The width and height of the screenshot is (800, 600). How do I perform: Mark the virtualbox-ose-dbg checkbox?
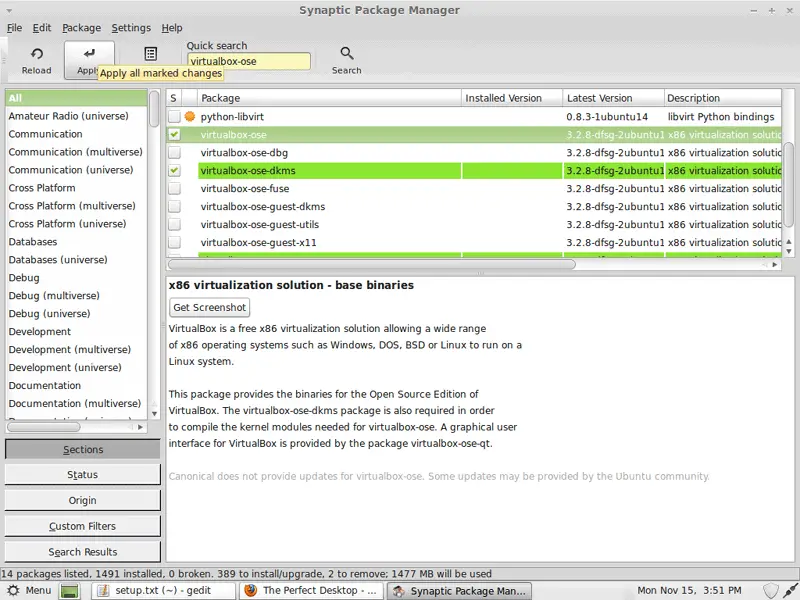pyautogui.click(x=174, y=153)
